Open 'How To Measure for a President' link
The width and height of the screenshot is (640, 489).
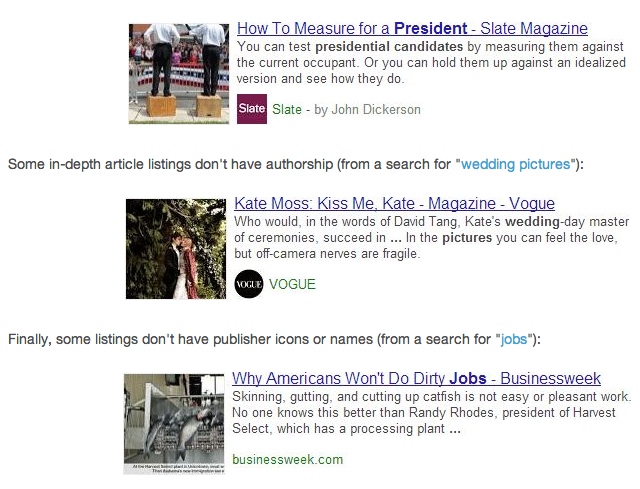412,28
